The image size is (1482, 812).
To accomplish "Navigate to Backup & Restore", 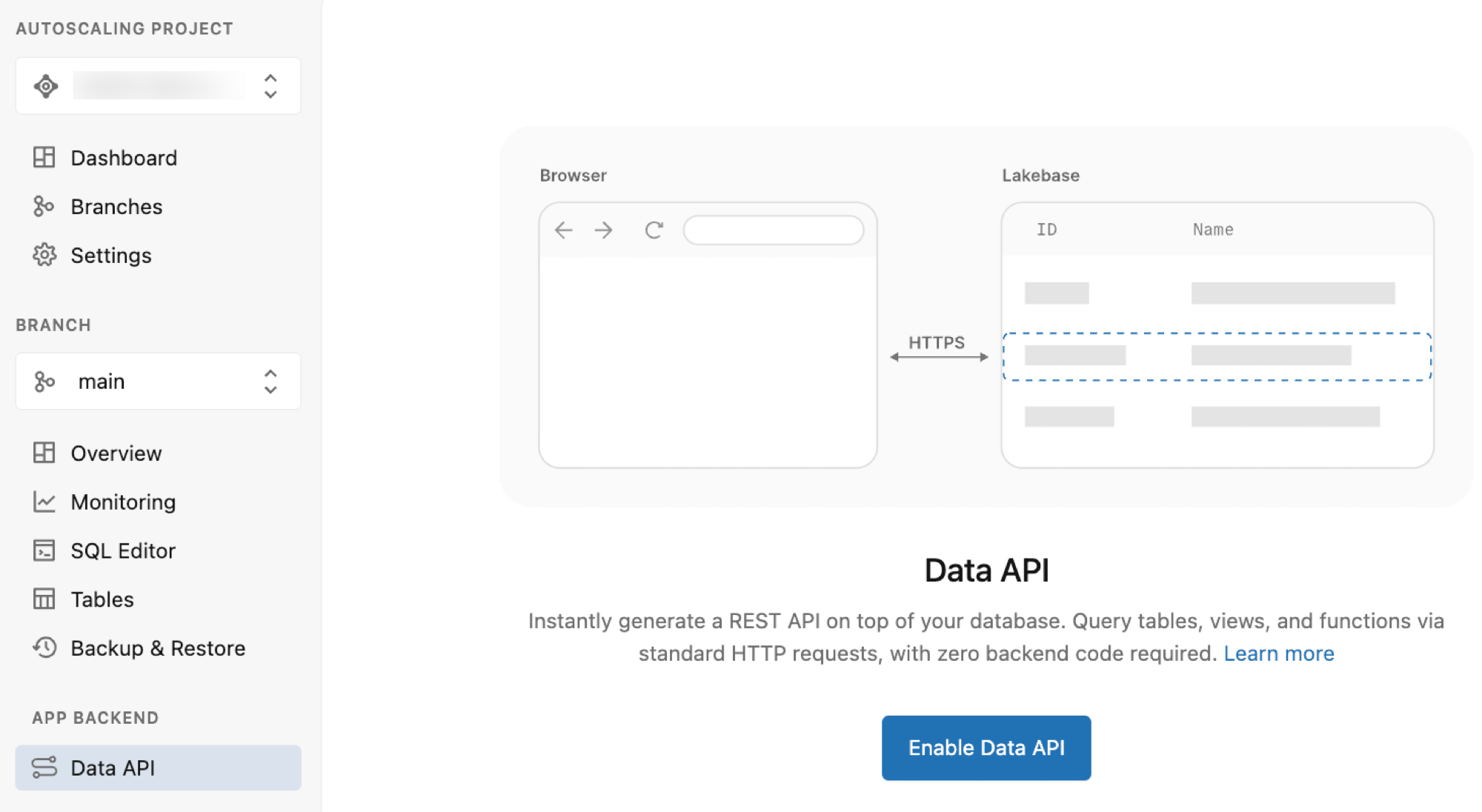I will [x=157, y=648].
